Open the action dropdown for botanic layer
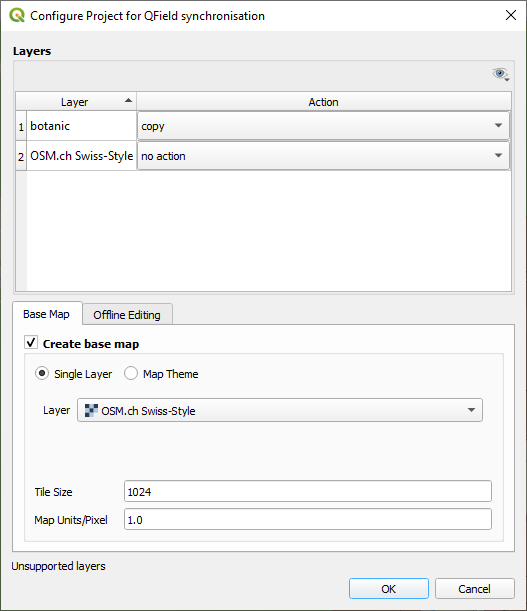Screen dimensions: 527x611 pos(323,126)
